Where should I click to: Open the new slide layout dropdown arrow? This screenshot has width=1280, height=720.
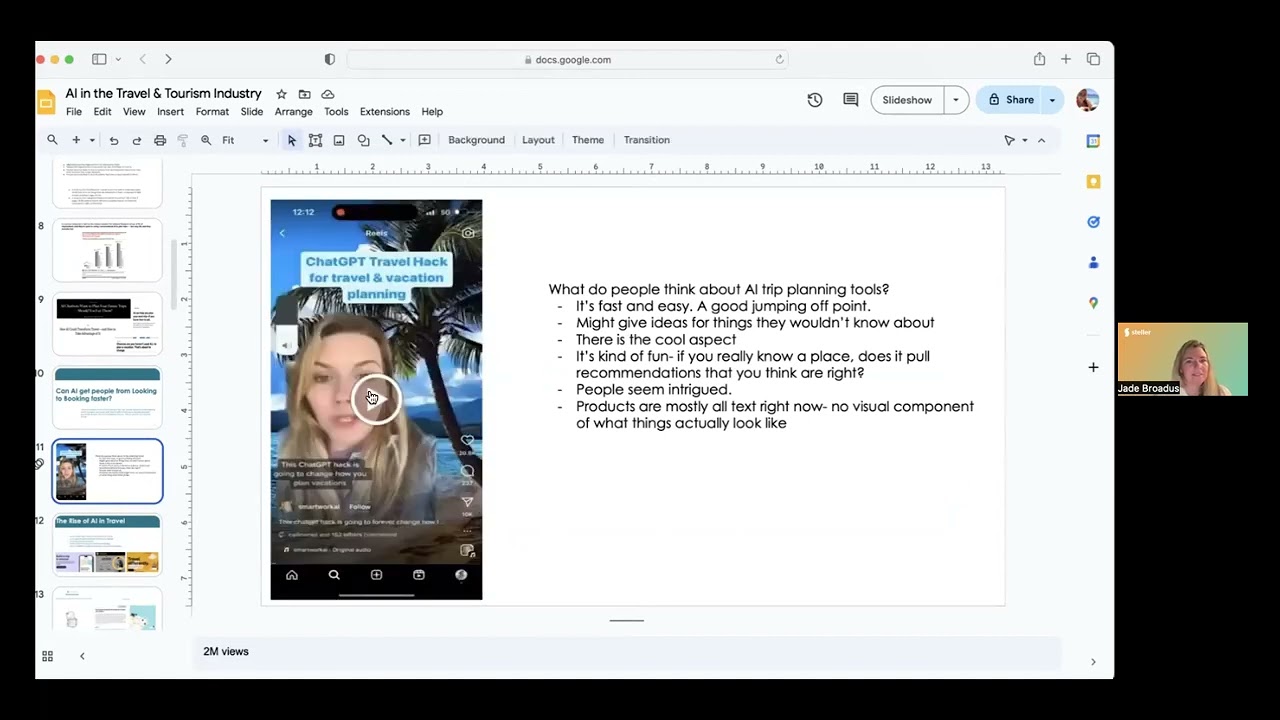click(92, 140)
